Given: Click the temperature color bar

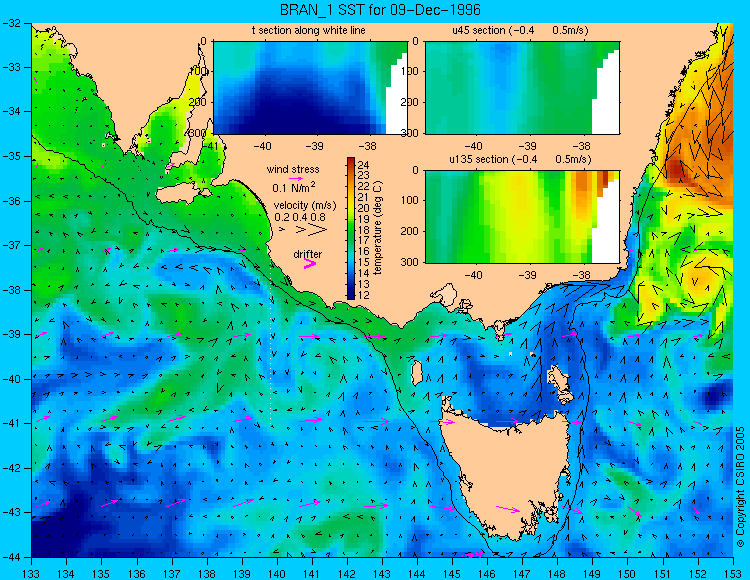Looking at the screenshot, I should pos(351,228).
